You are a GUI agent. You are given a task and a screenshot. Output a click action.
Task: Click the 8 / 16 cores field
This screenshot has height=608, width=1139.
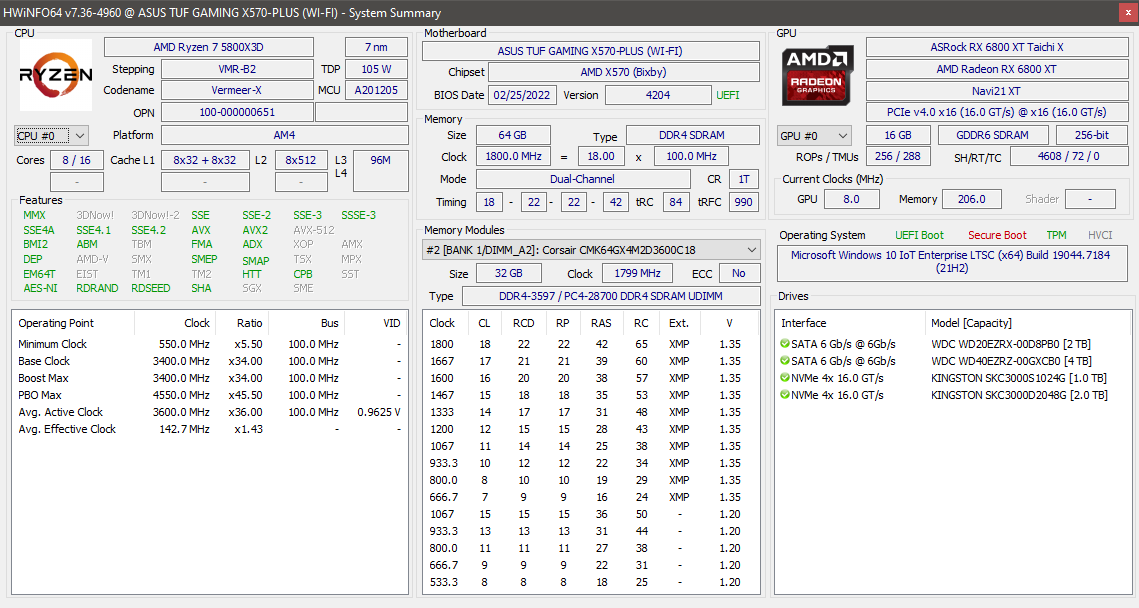pos(76,160)
